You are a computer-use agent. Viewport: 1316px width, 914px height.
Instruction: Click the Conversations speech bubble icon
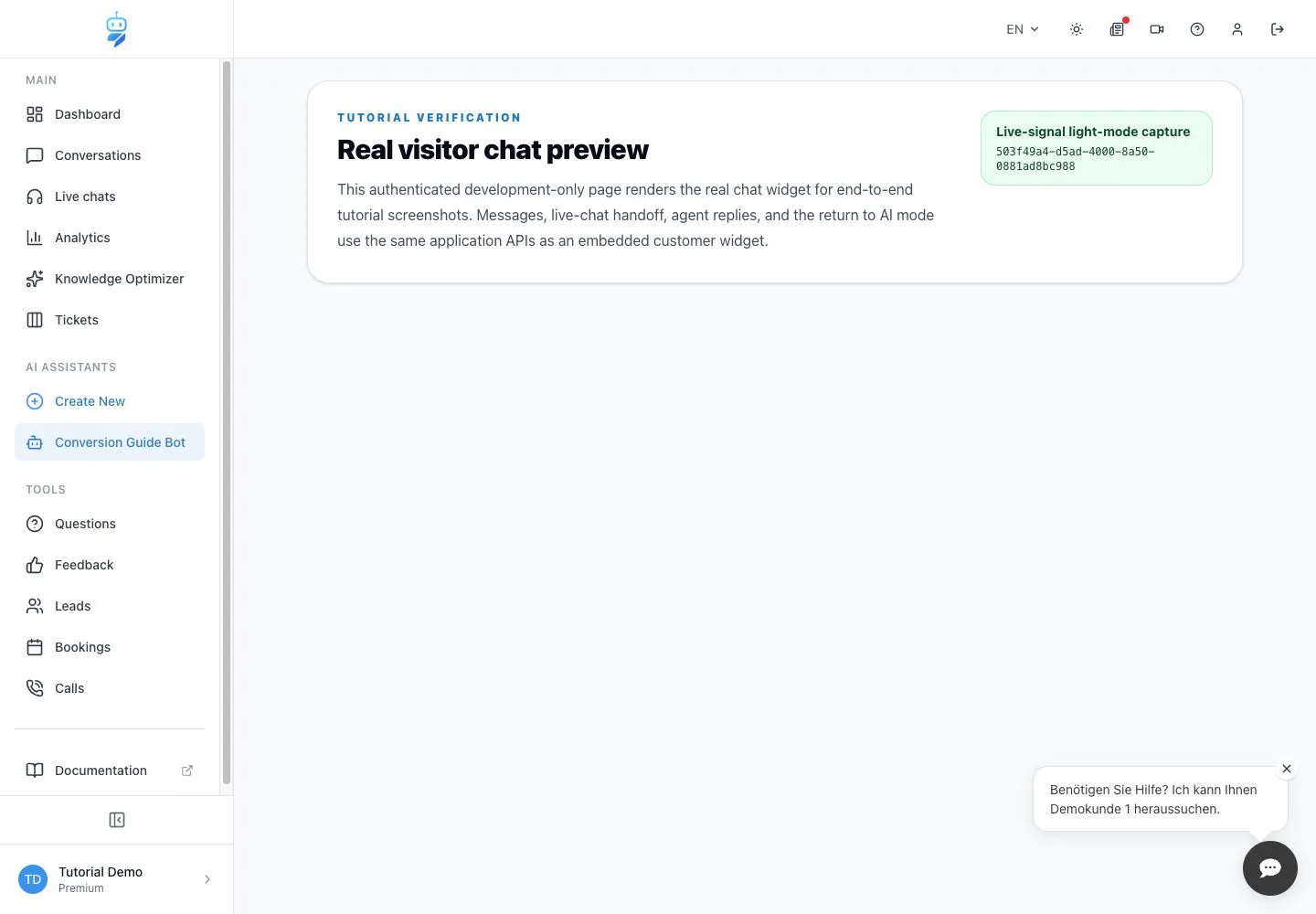tap(35, 155)
